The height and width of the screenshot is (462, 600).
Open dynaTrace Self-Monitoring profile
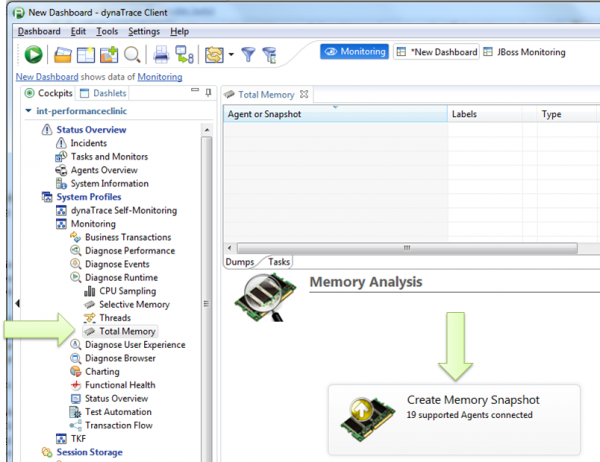(x=124, y=211)
